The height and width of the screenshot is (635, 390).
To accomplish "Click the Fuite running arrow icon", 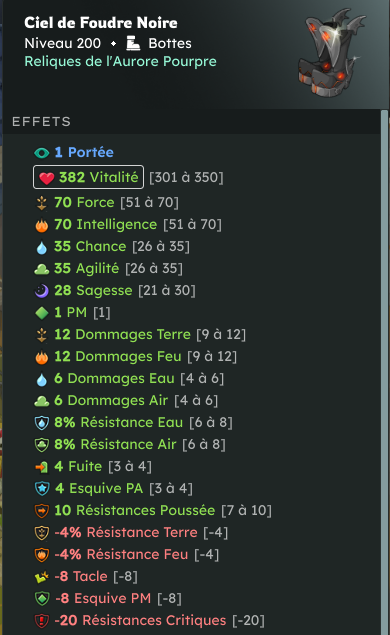I will (x=42, y=467).
